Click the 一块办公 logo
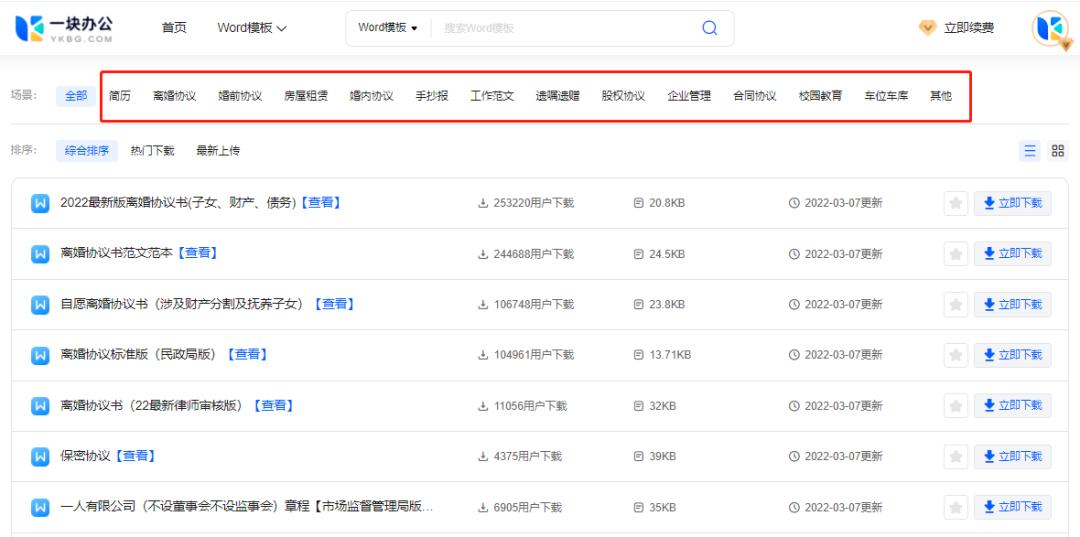This screenshot has height=537, width=1080. [x=63, y=28]
